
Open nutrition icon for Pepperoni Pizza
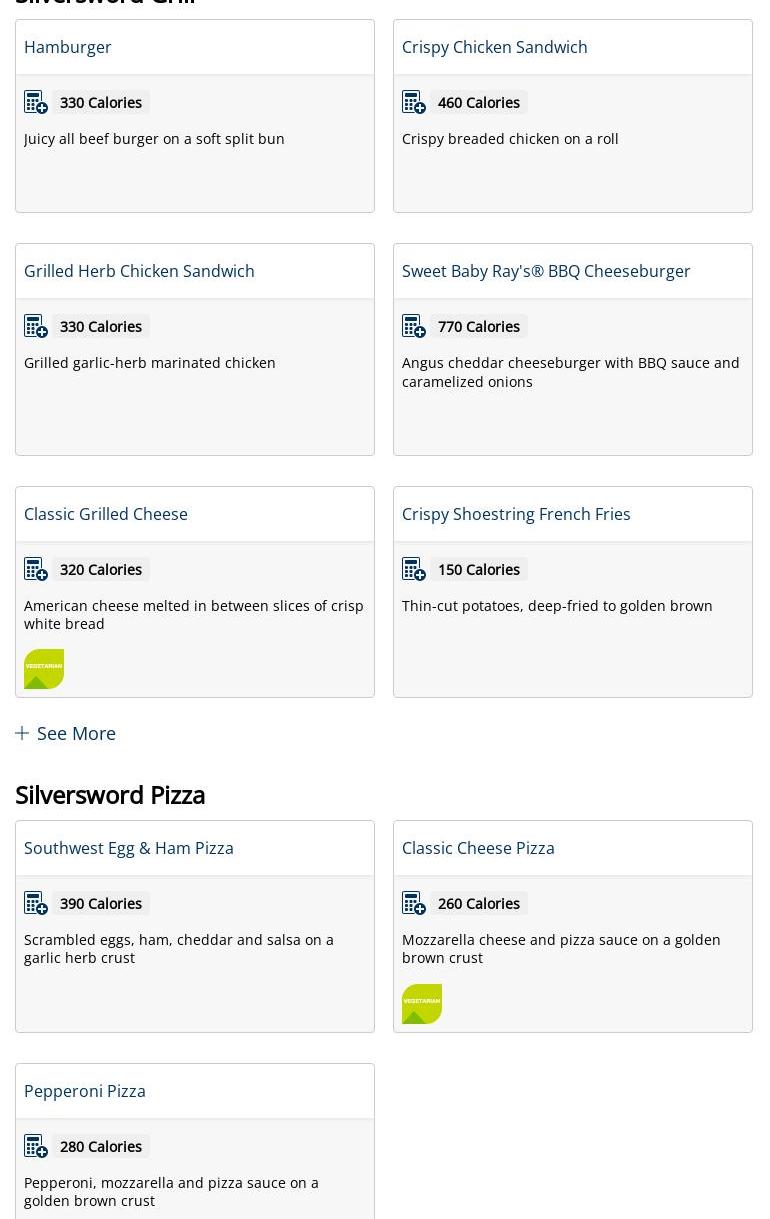coord(36,1146)
